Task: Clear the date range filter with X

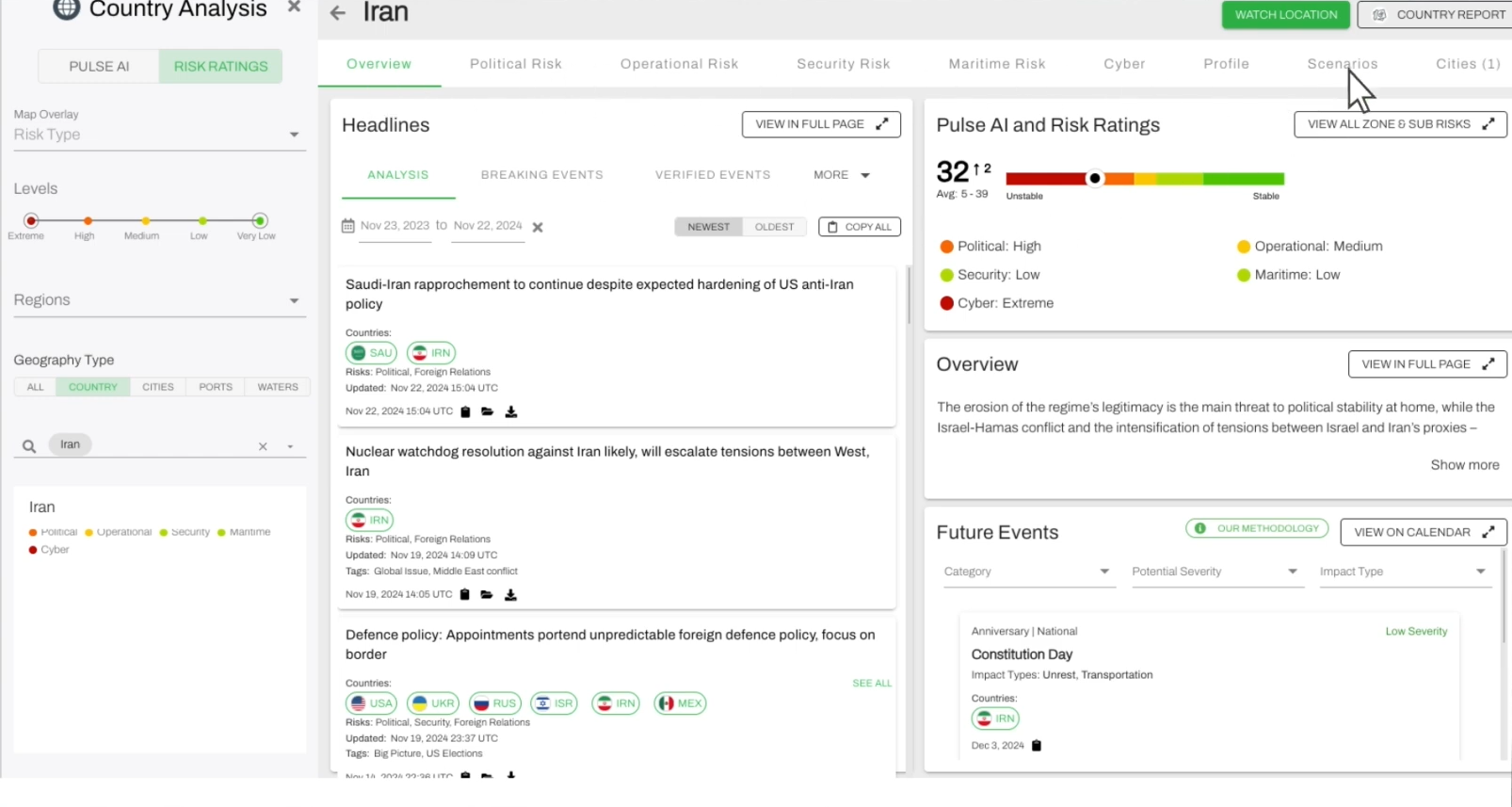Action: [538, 227]
